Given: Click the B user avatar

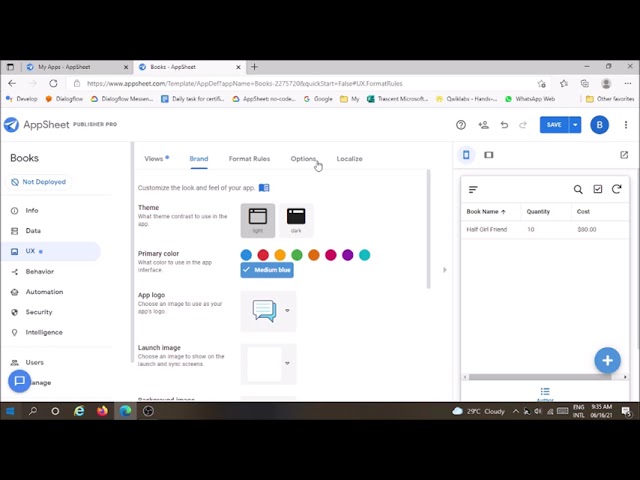Looking at the screenshot, I should (599, 125).
